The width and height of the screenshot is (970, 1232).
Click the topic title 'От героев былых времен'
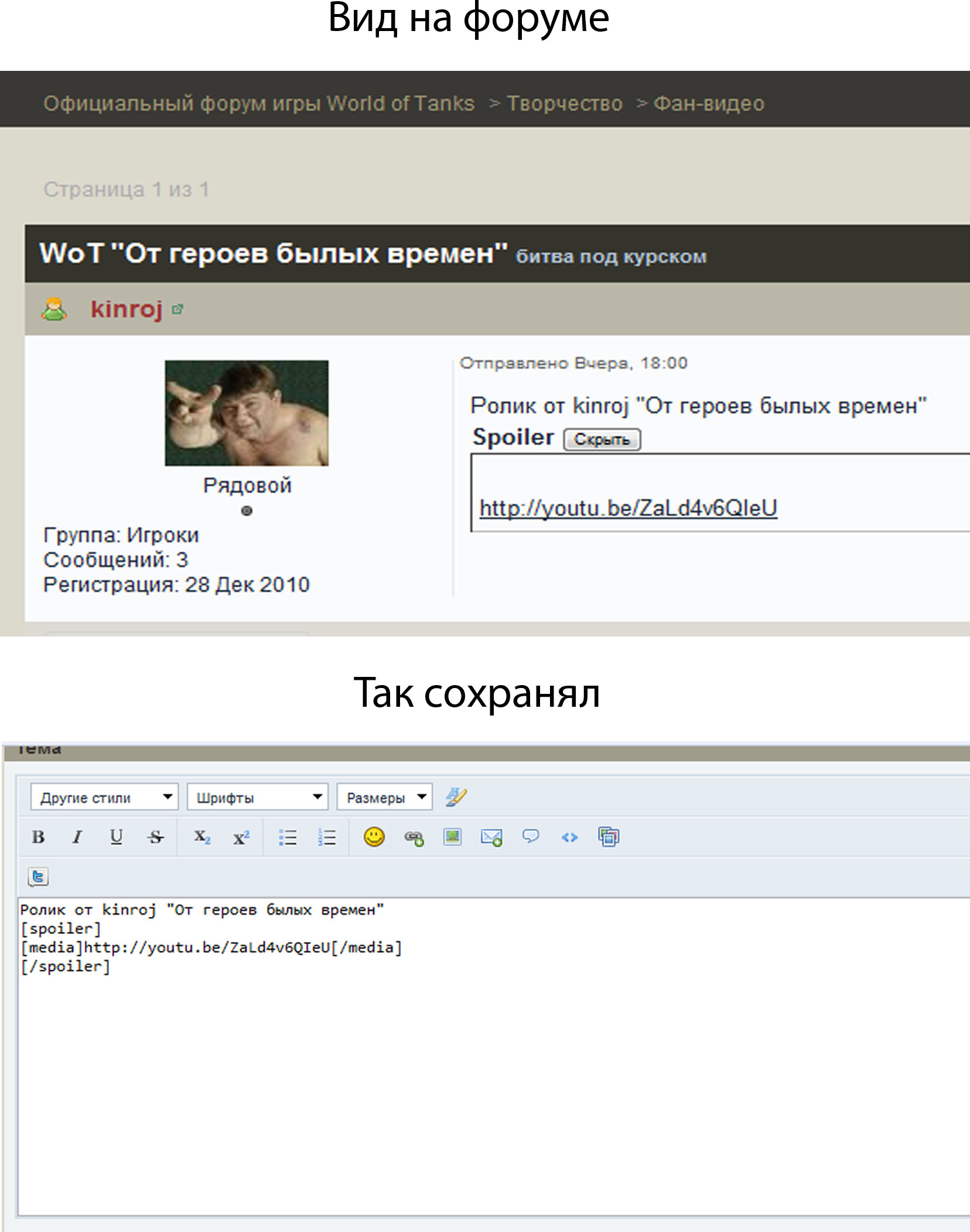point(274,254)
